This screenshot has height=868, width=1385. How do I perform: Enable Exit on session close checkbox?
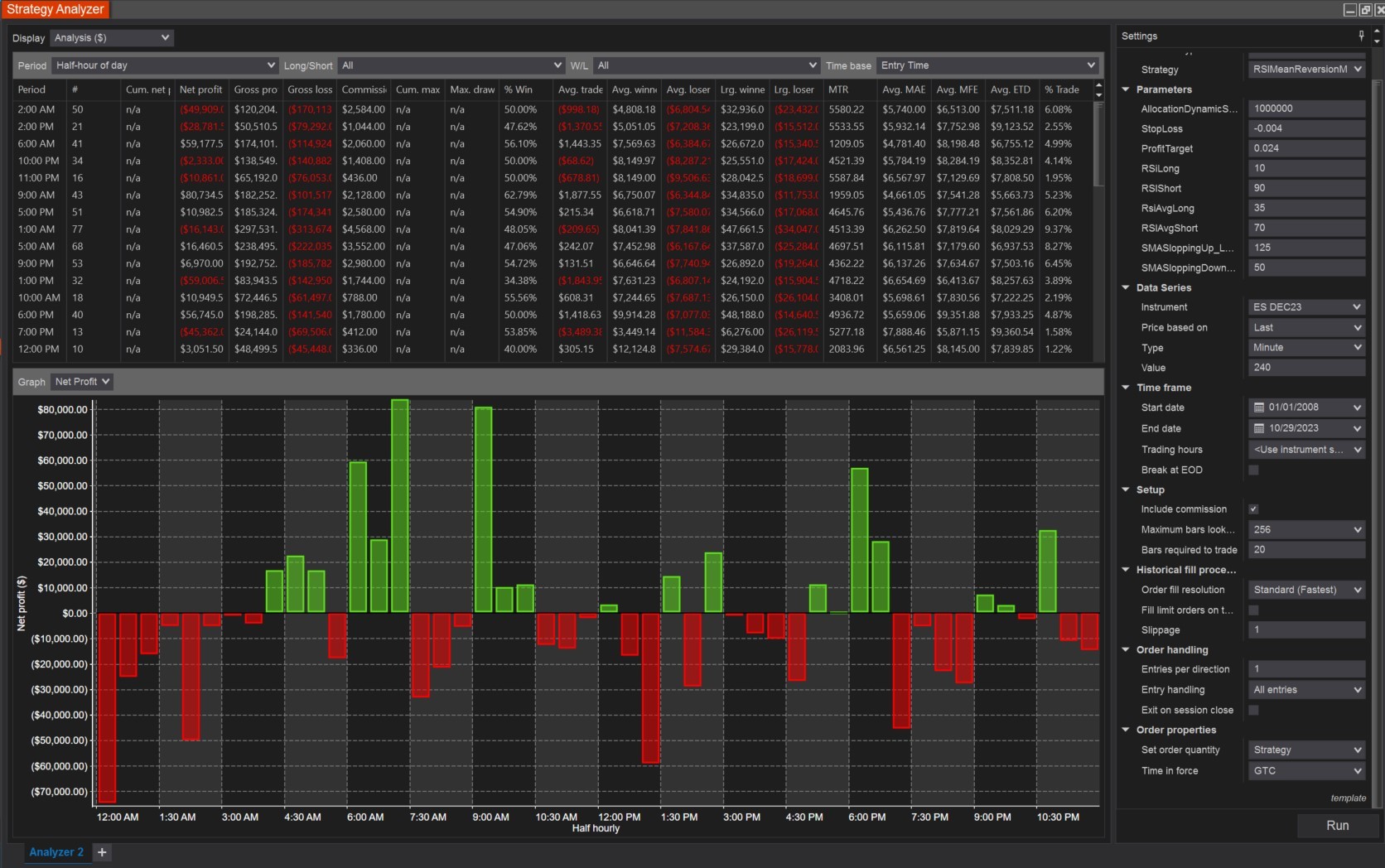pyautogui.click(x=1253, y=710)
